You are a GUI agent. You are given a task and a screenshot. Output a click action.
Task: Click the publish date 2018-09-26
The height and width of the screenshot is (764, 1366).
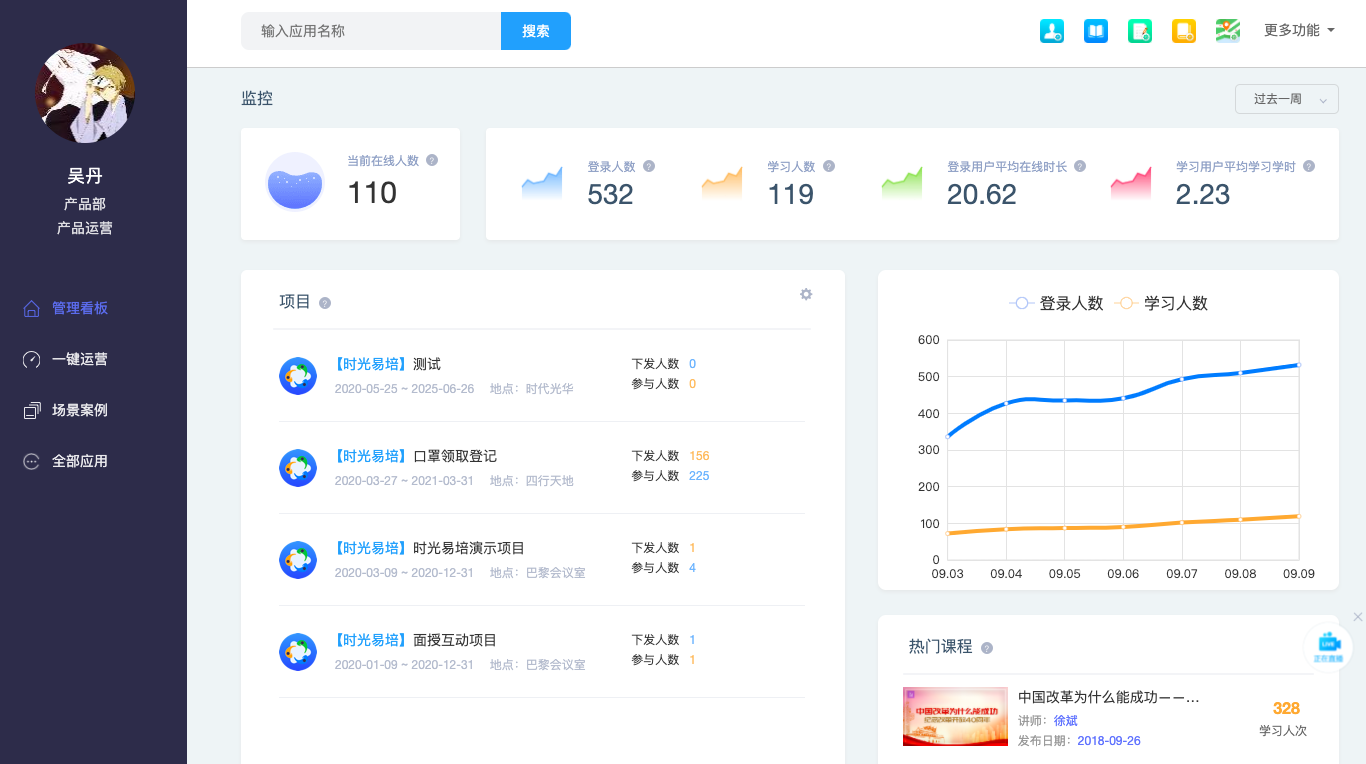(x=1109, y=741)
